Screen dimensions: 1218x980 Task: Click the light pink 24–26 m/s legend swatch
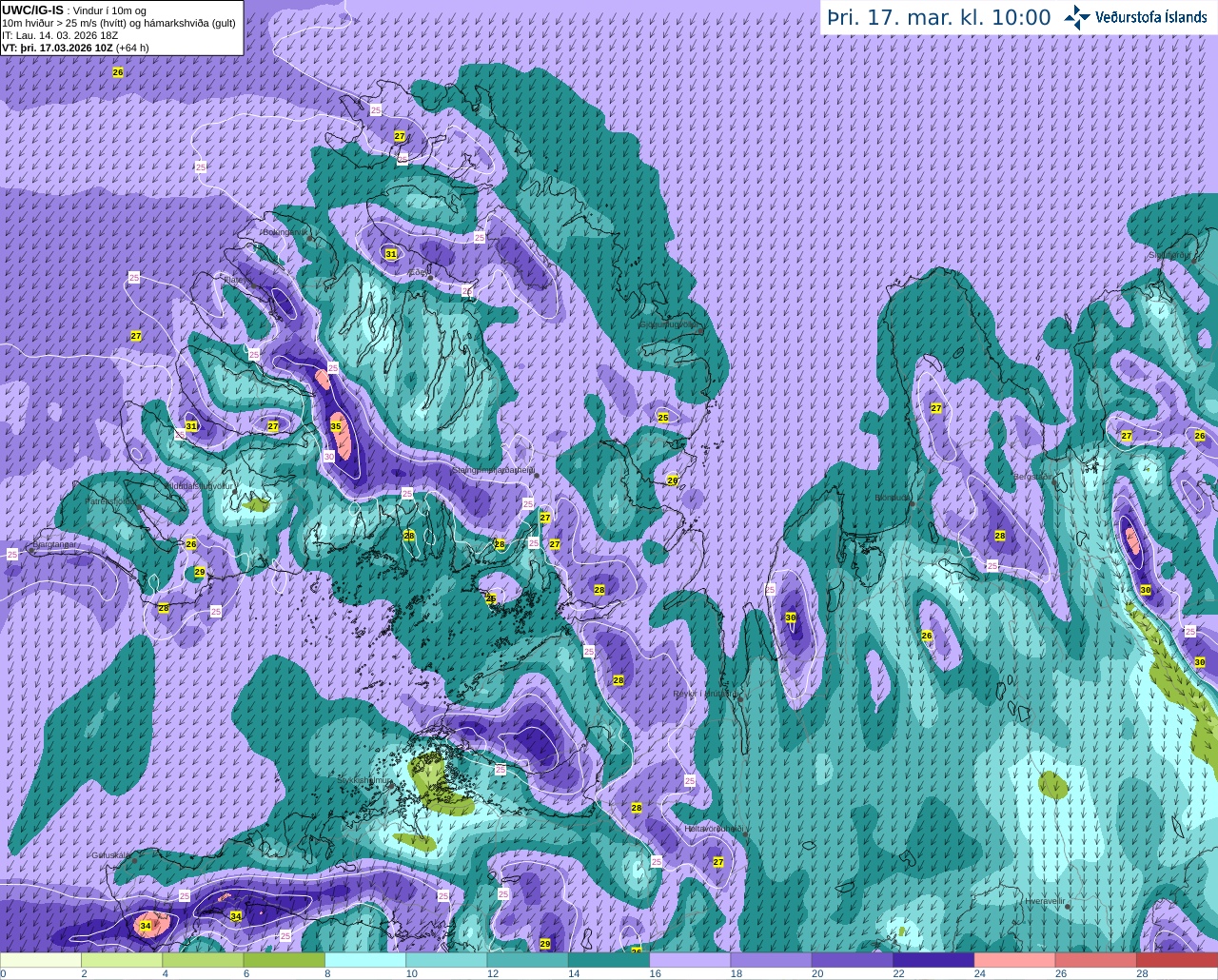click(x=1014, y=960)
